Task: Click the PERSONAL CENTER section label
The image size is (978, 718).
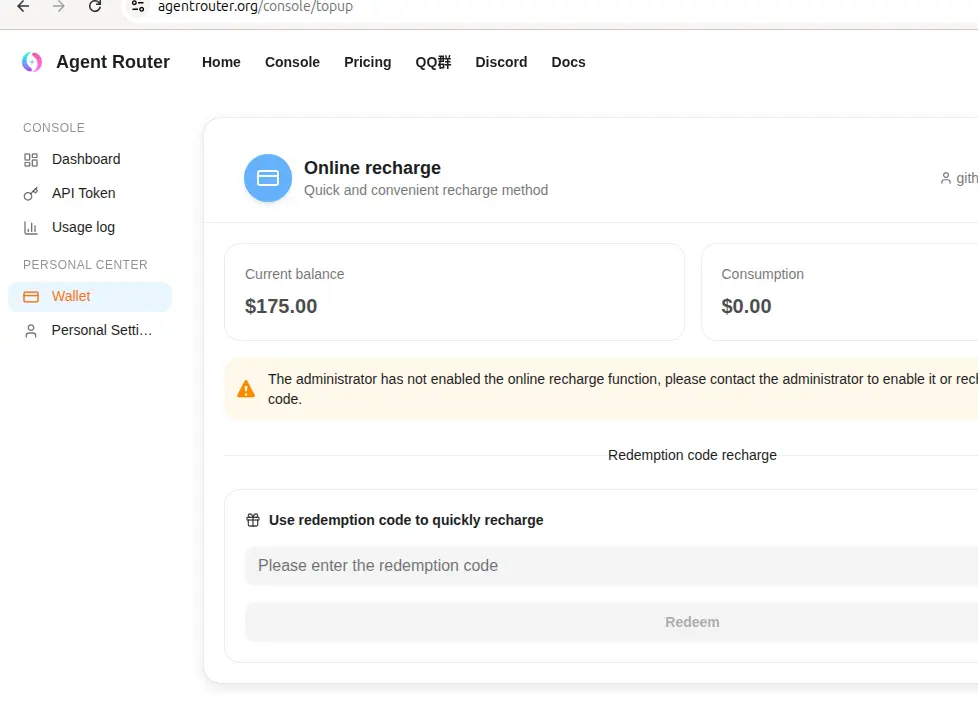Action: [85, 265]
